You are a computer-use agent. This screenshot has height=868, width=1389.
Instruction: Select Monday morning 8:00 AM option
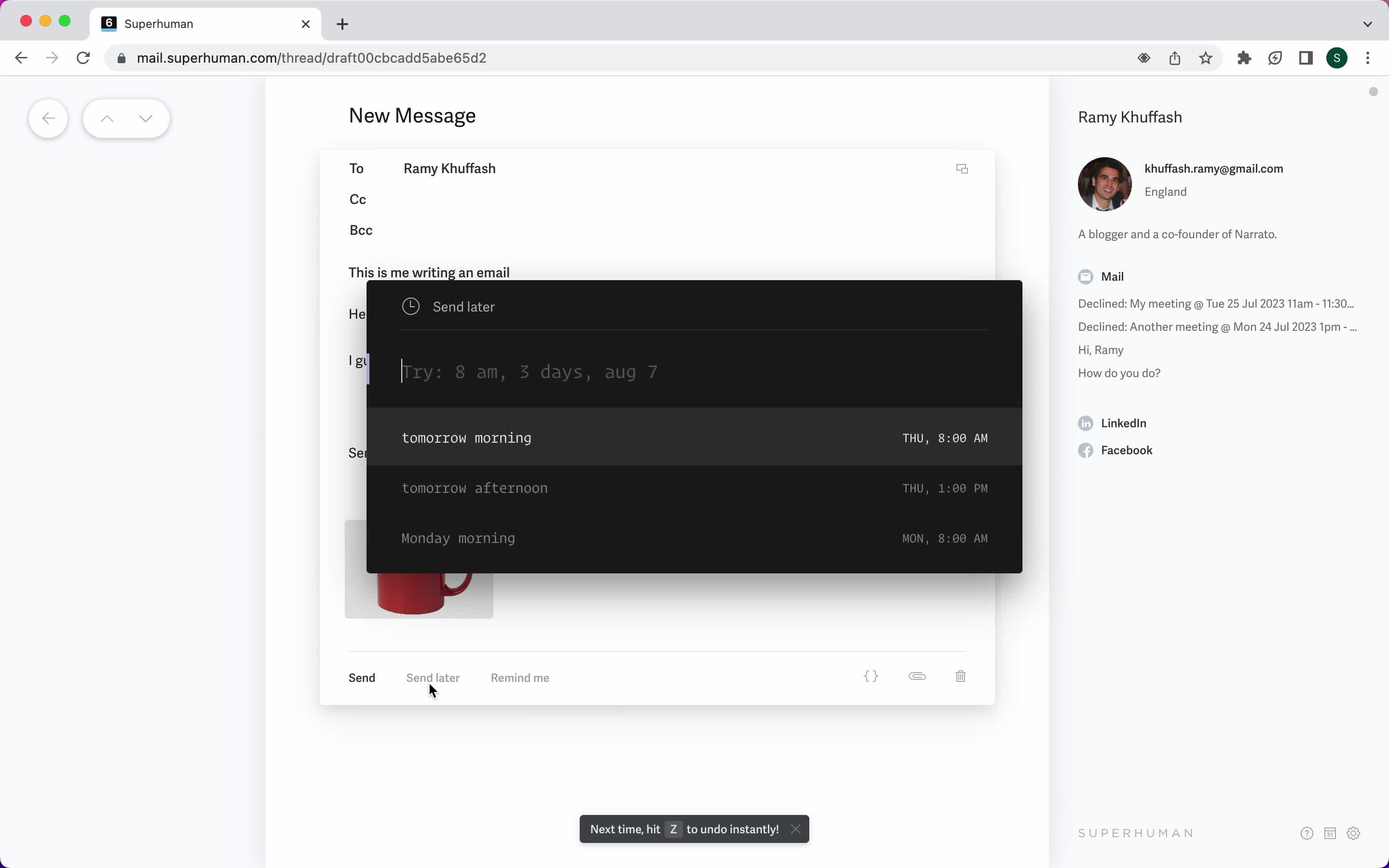tap(694, 538)
